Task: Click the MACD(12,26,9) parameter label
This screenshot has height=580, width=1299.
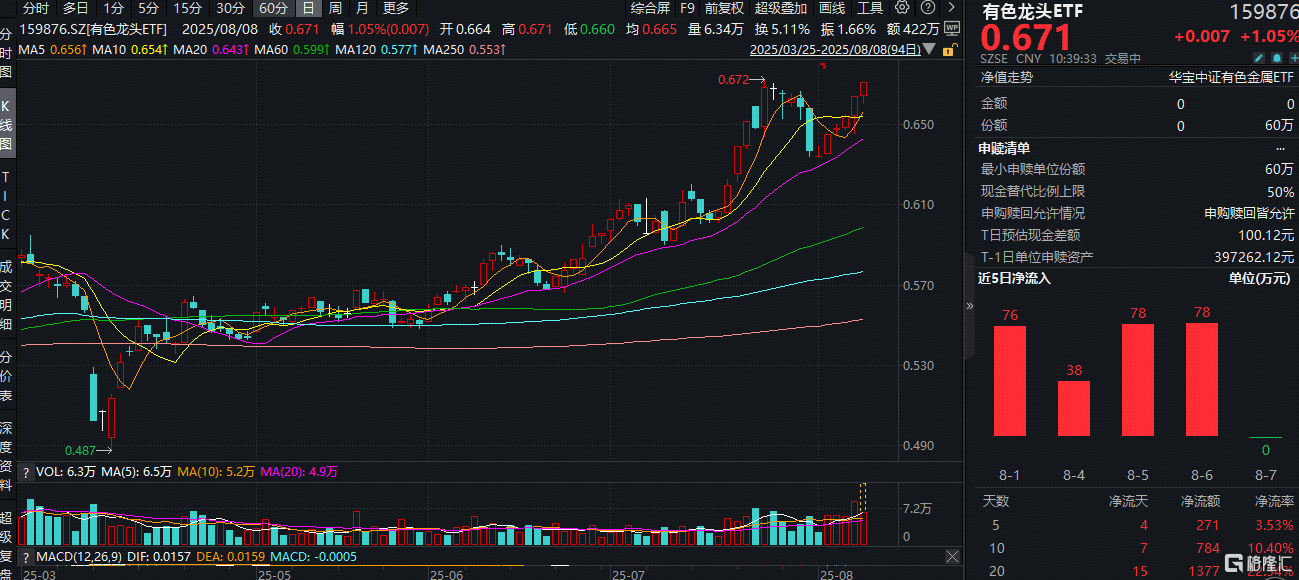Action: click(x=79, y=556)
